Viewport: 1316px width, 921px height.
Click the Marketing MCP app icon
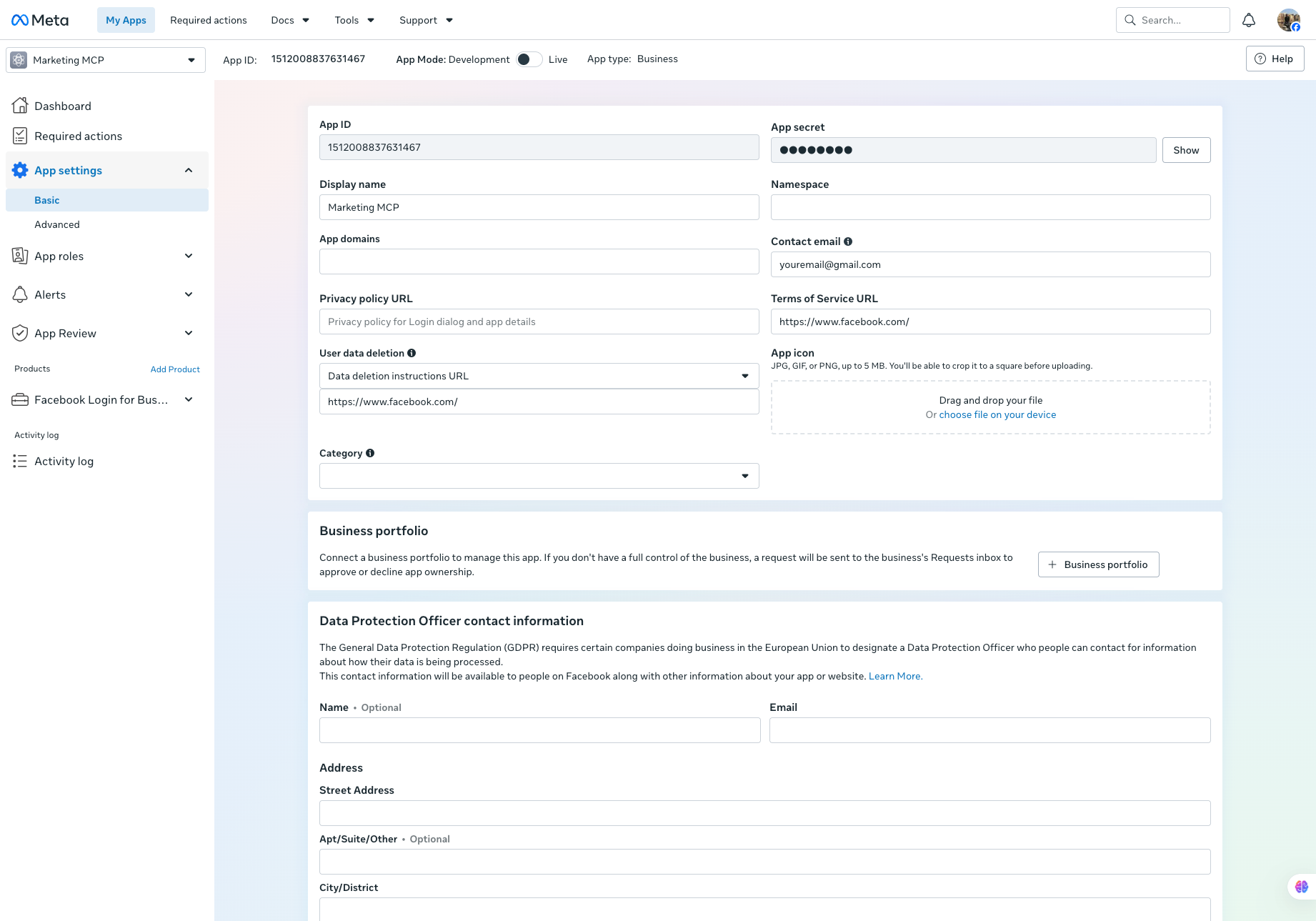point(19,60)
